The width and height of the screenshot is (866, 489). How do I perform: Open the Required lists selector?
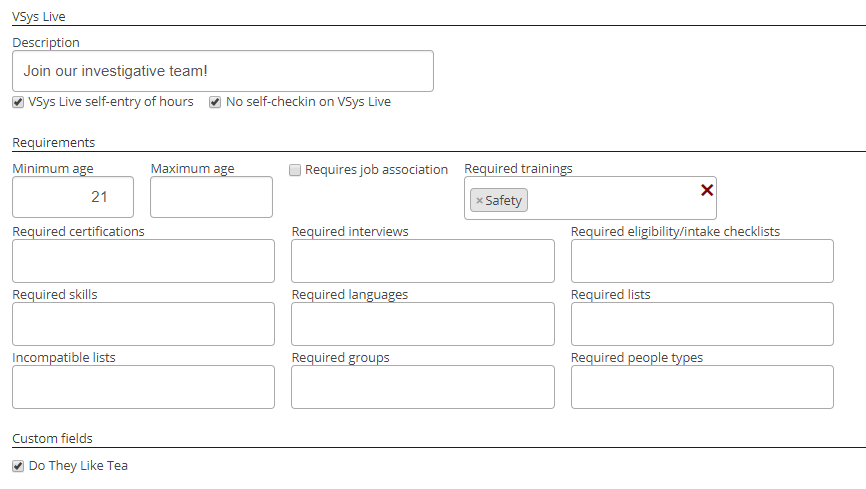701,324
